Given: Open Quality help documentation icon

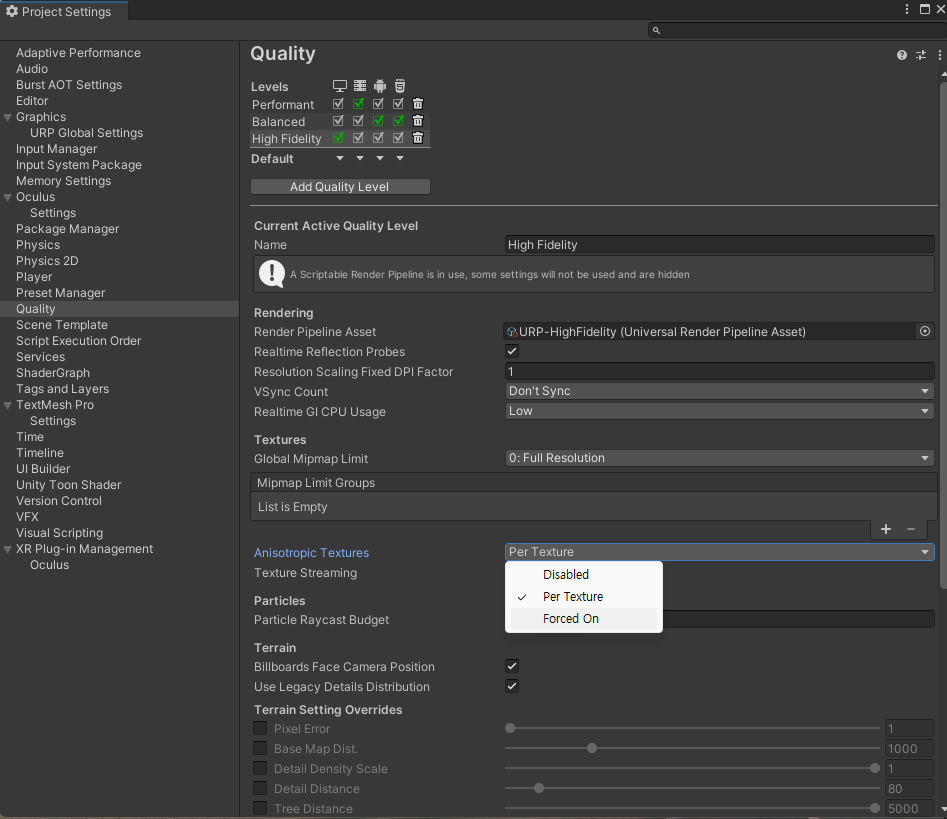Looking at the screenshot, I should 901,55.
